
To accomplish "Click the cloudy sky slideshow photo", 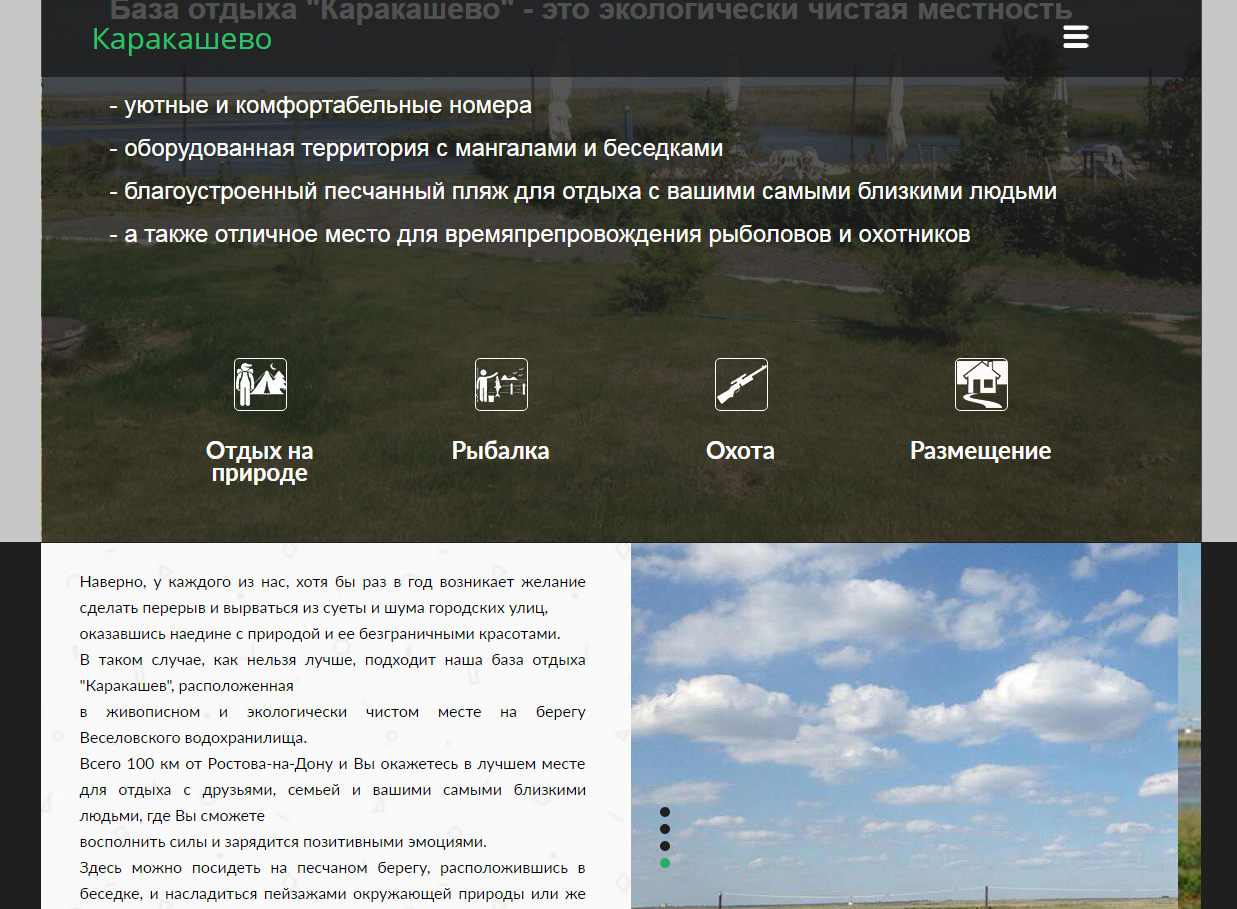I will point(904,726).
